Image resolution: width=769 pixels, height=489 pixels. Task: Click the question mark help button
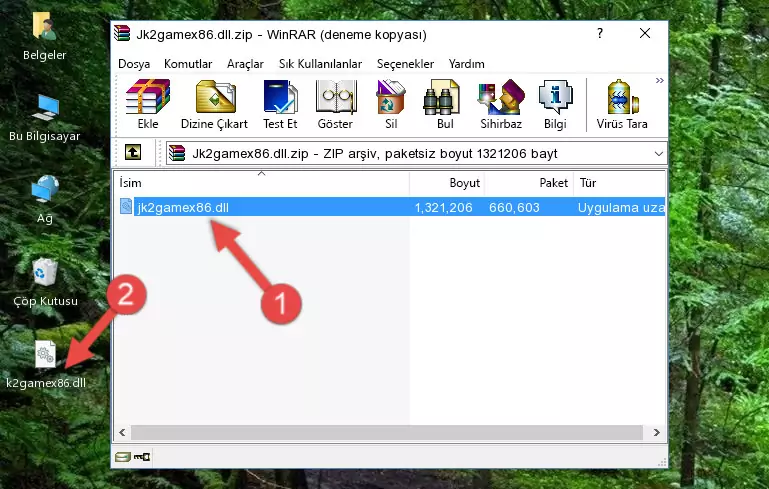(600, 33)
